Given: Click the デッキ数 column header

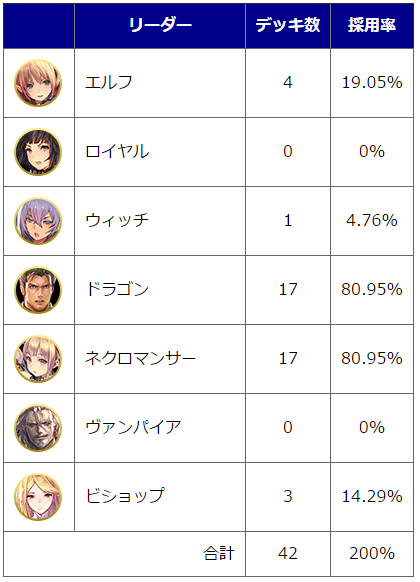Looking at the screenshot, I should (288, 26).
